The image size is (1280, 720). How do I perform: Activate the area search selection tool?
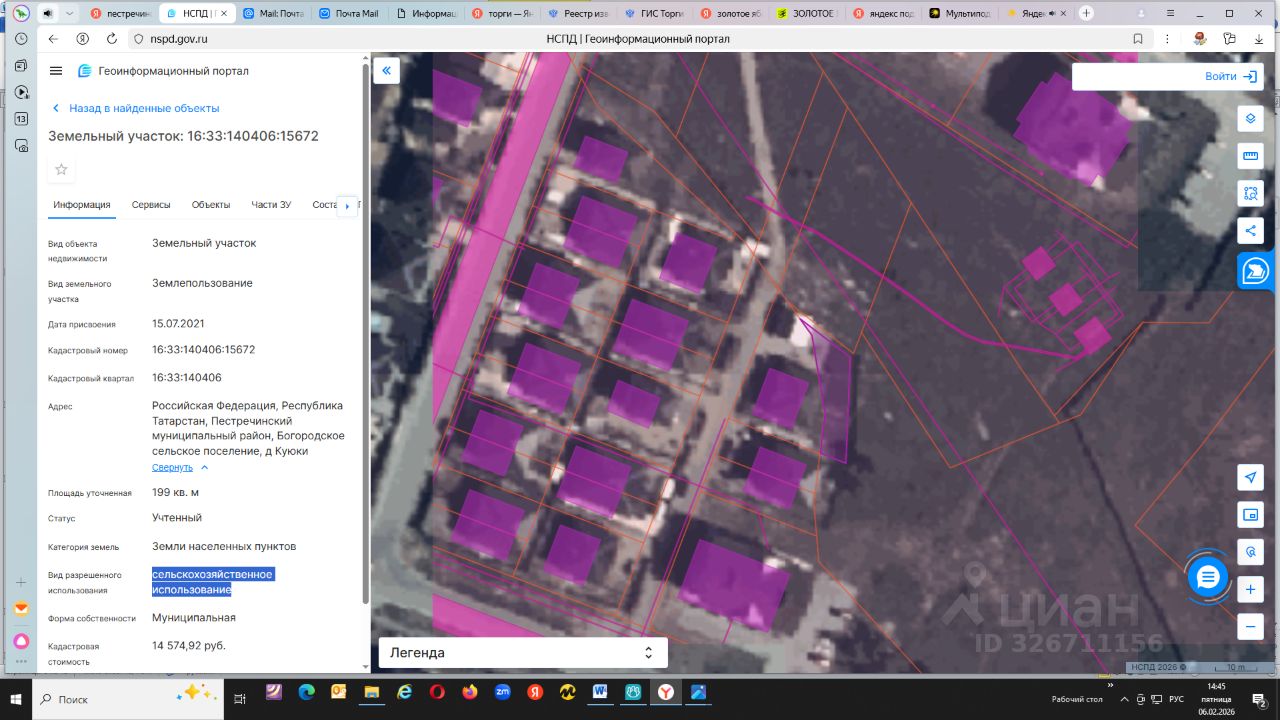[1250, 193]
